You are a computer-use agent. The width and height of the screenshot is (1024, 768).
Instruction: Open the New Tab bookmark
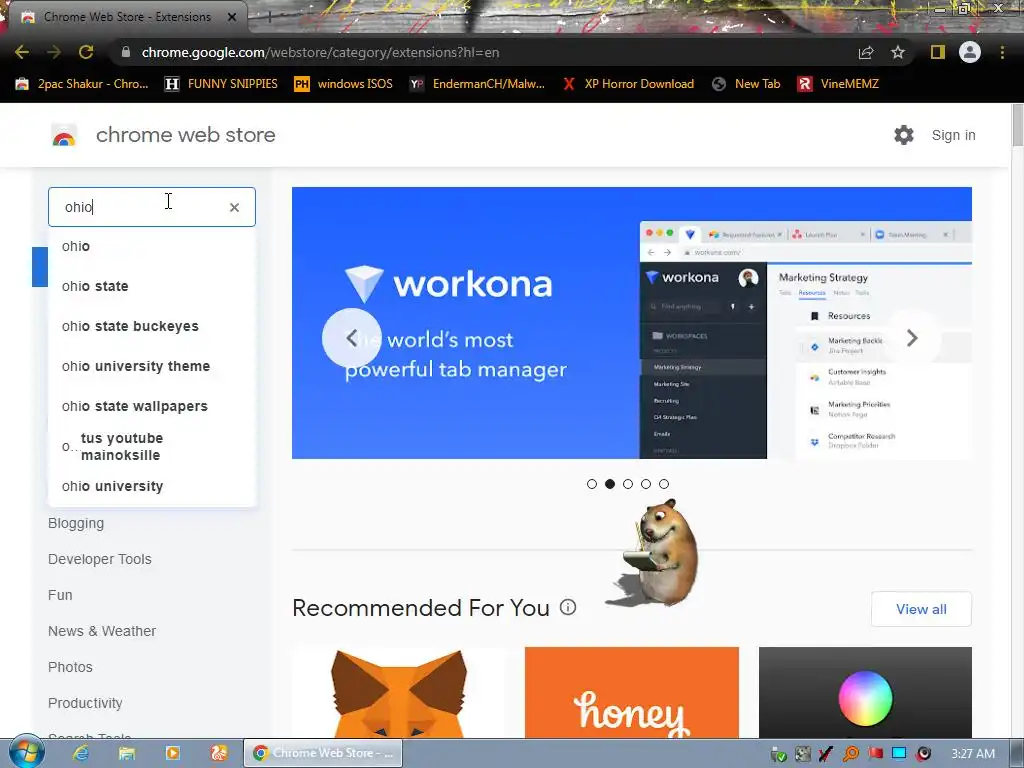coord(746,84)
